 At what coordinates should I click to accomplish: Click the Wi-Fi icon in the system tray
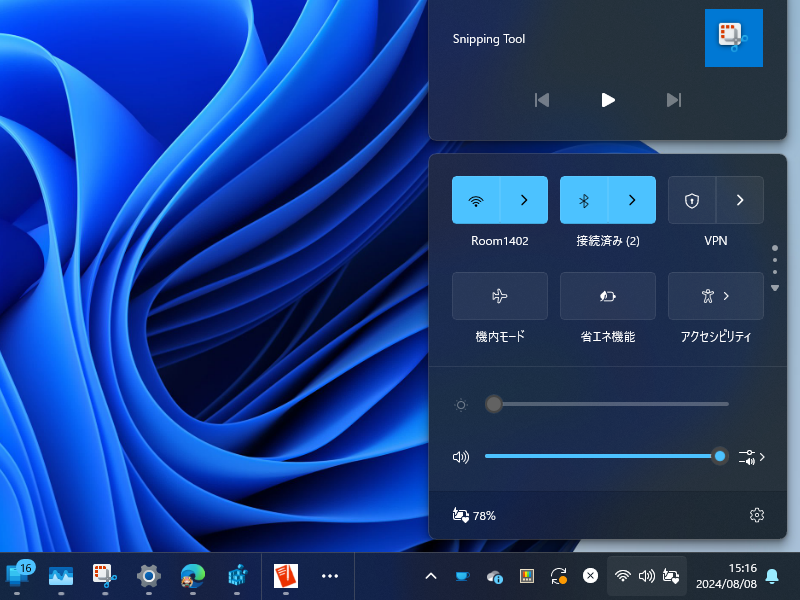point(622,576)
